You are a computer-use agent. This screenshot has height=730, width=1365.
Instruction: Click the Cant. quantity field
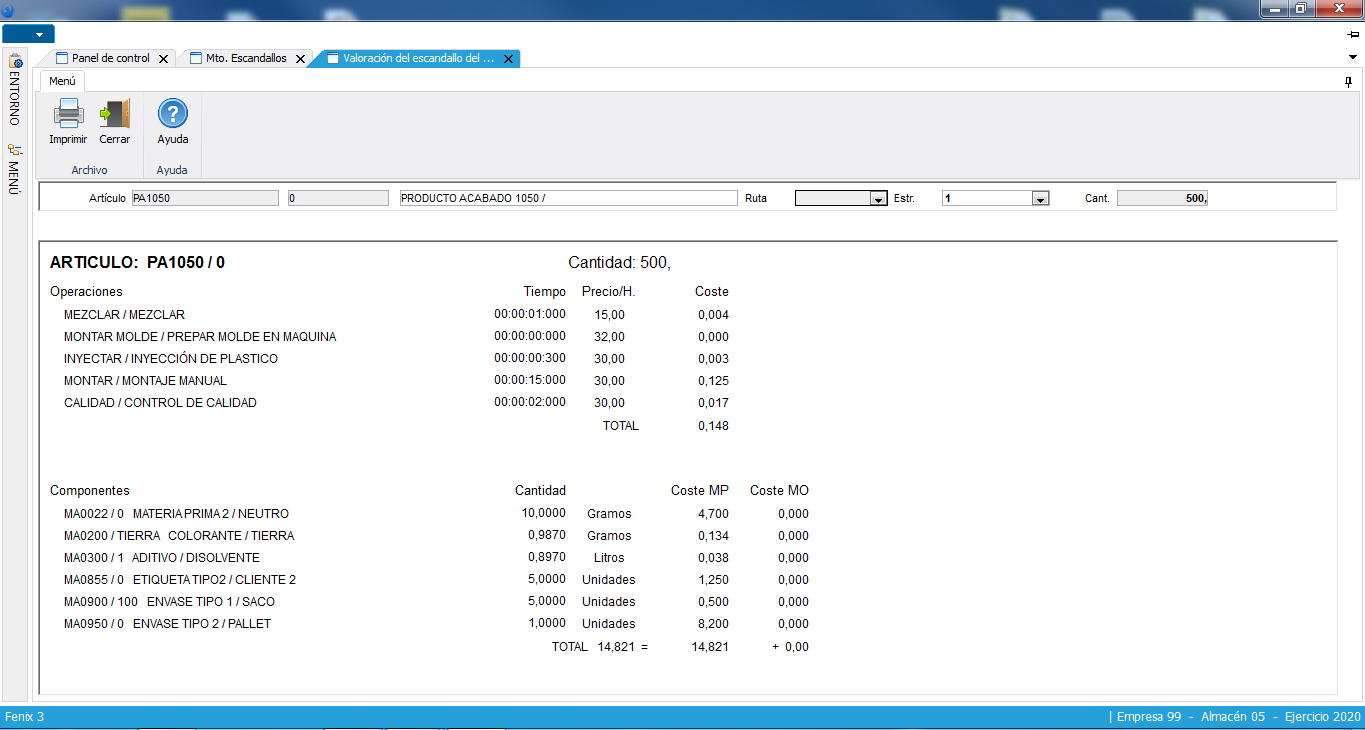tap(1162, 198)
